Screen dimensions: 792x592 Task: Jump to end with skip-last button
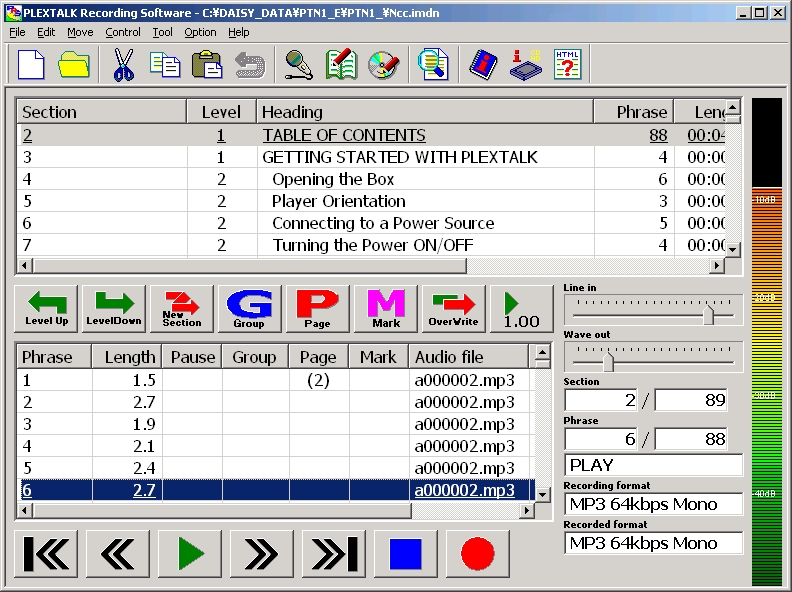(x=334, y=554)
